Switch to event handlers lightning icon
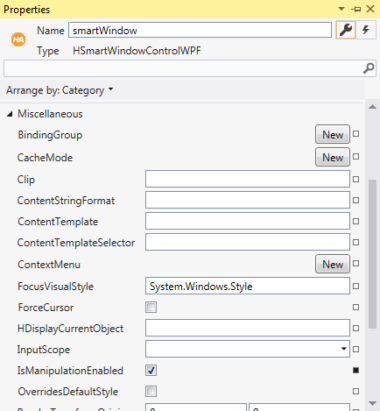 pos(366,30)
